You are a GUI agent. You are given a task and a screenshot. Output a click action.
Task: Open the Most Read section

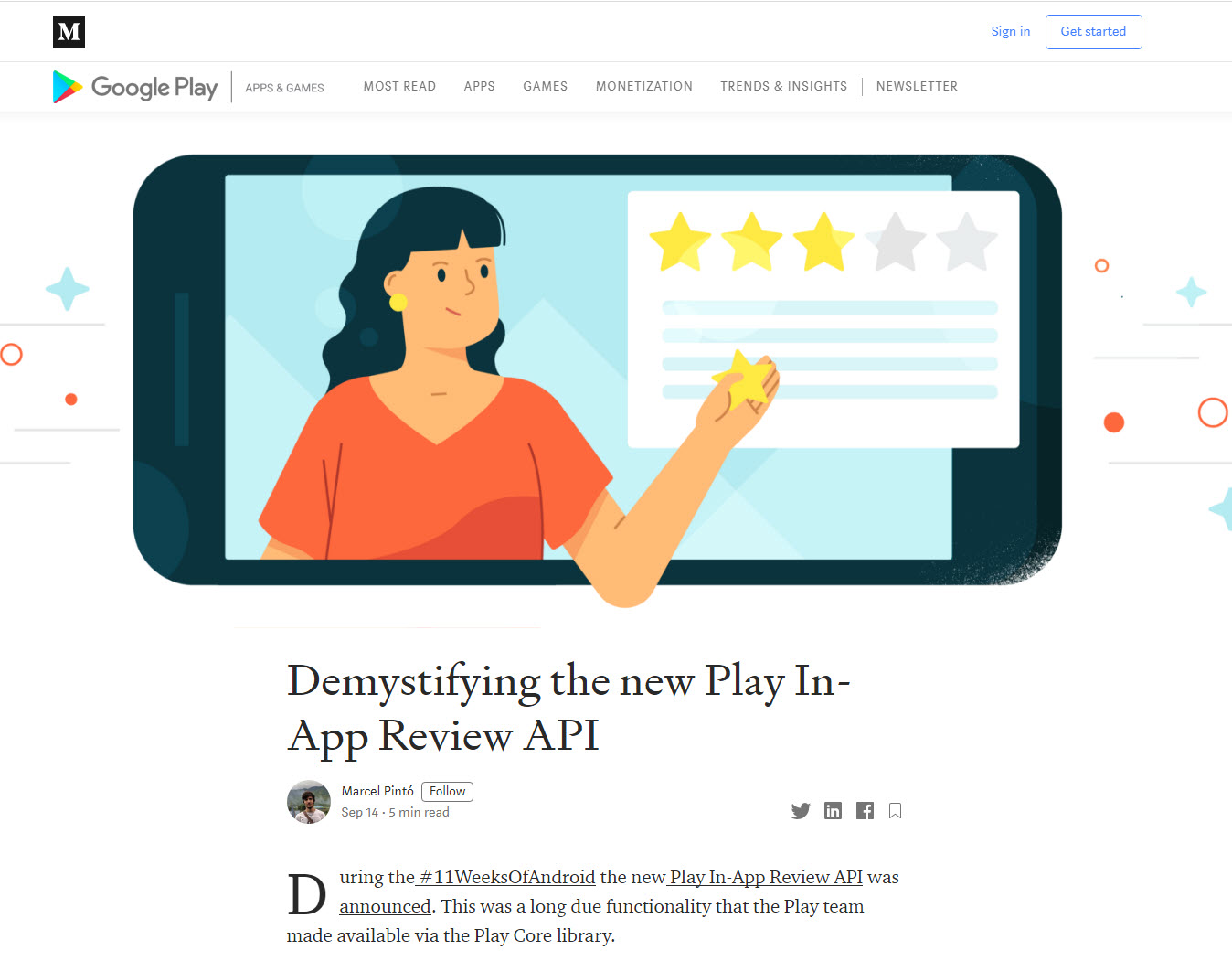[399, 86]
